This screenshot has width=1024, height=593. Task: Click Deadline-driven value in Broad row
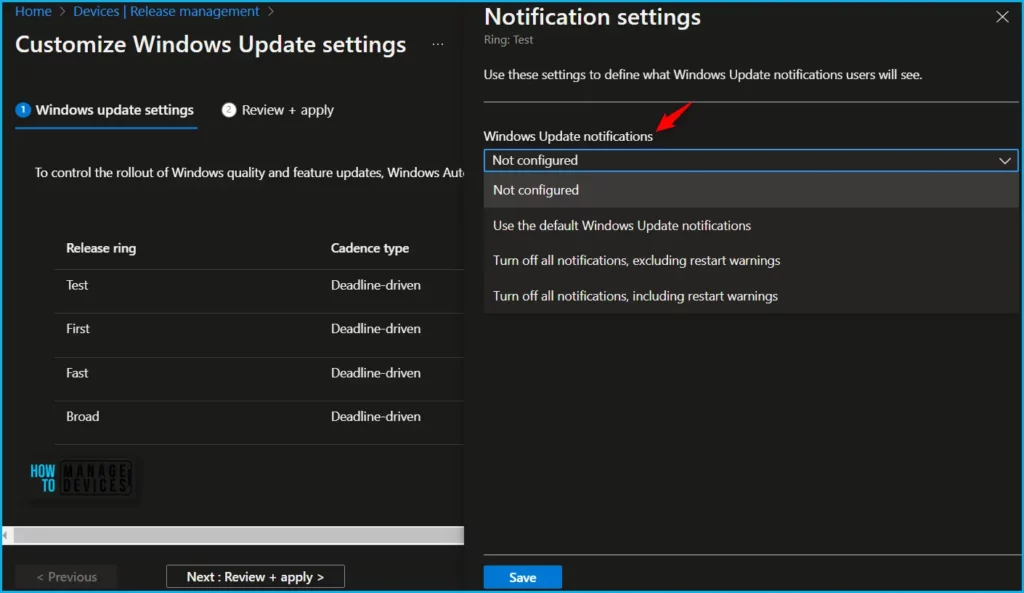tap(376, 417)
